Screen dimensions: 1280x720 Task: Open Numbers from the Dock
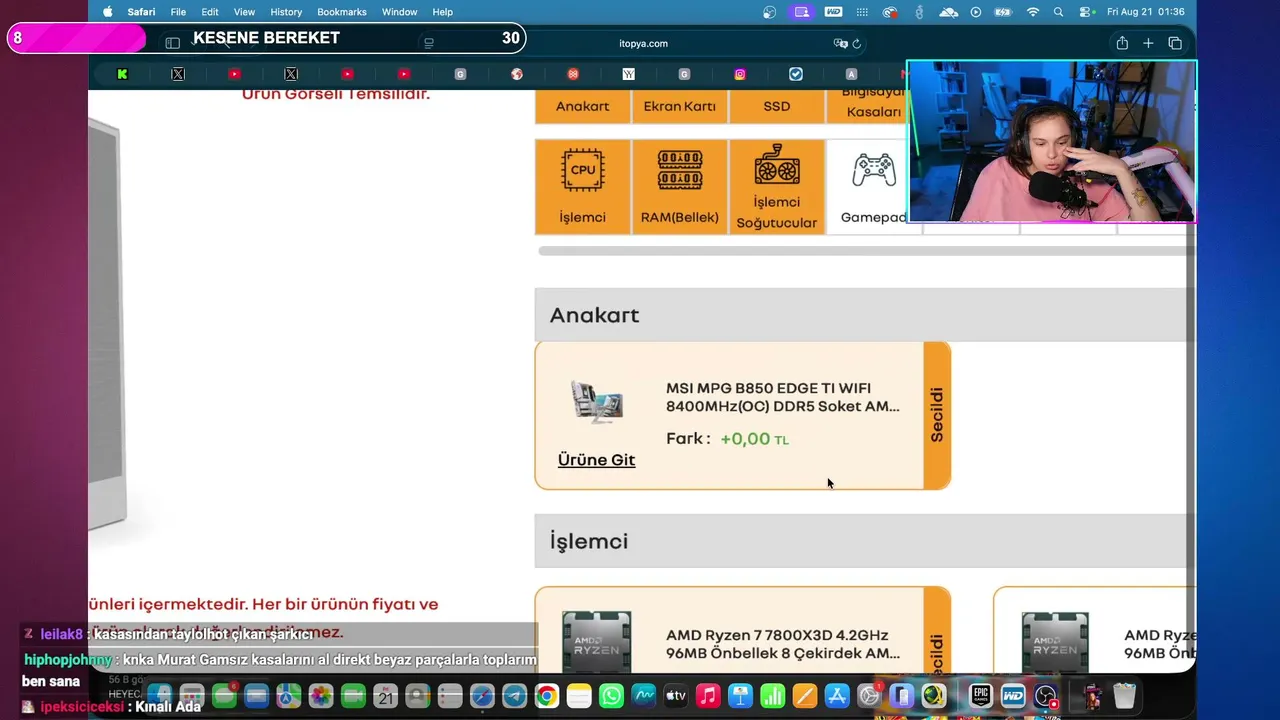click(x=772, y=696)
